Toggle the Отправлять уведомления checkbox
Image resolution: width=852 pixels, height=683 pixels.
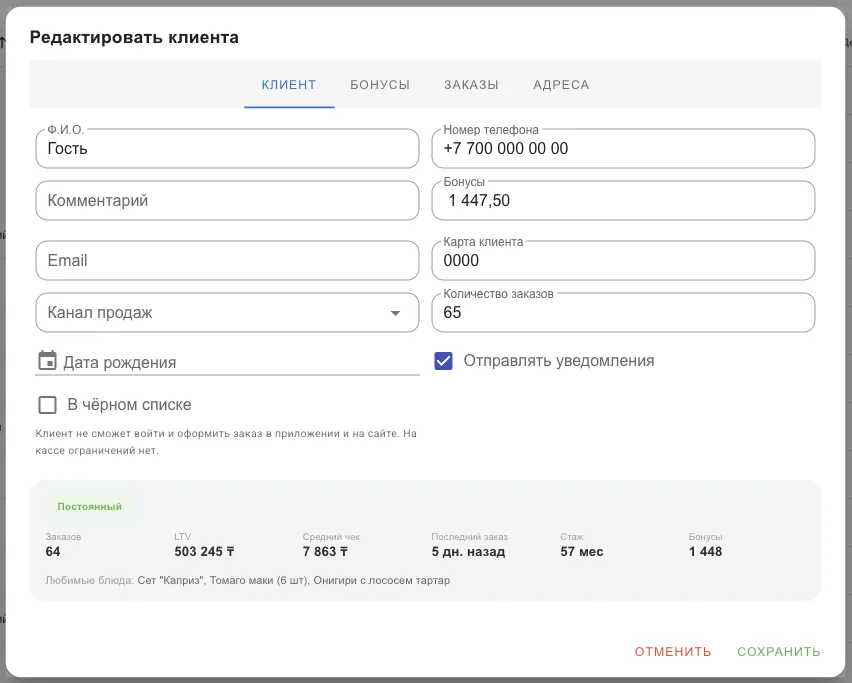pyautogui.click(x=443, y=361)
